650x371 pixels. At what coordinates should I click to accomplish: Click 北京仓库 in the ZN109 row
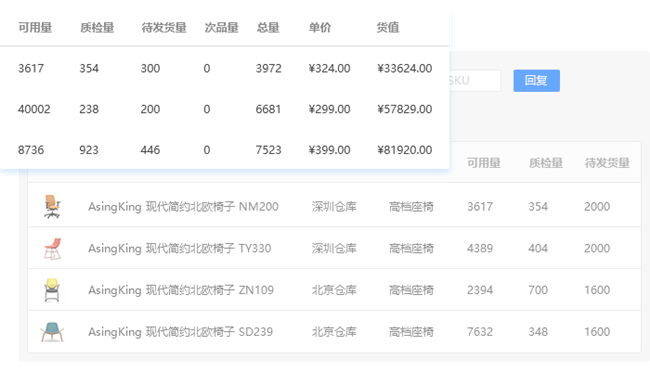click(334, 290)
